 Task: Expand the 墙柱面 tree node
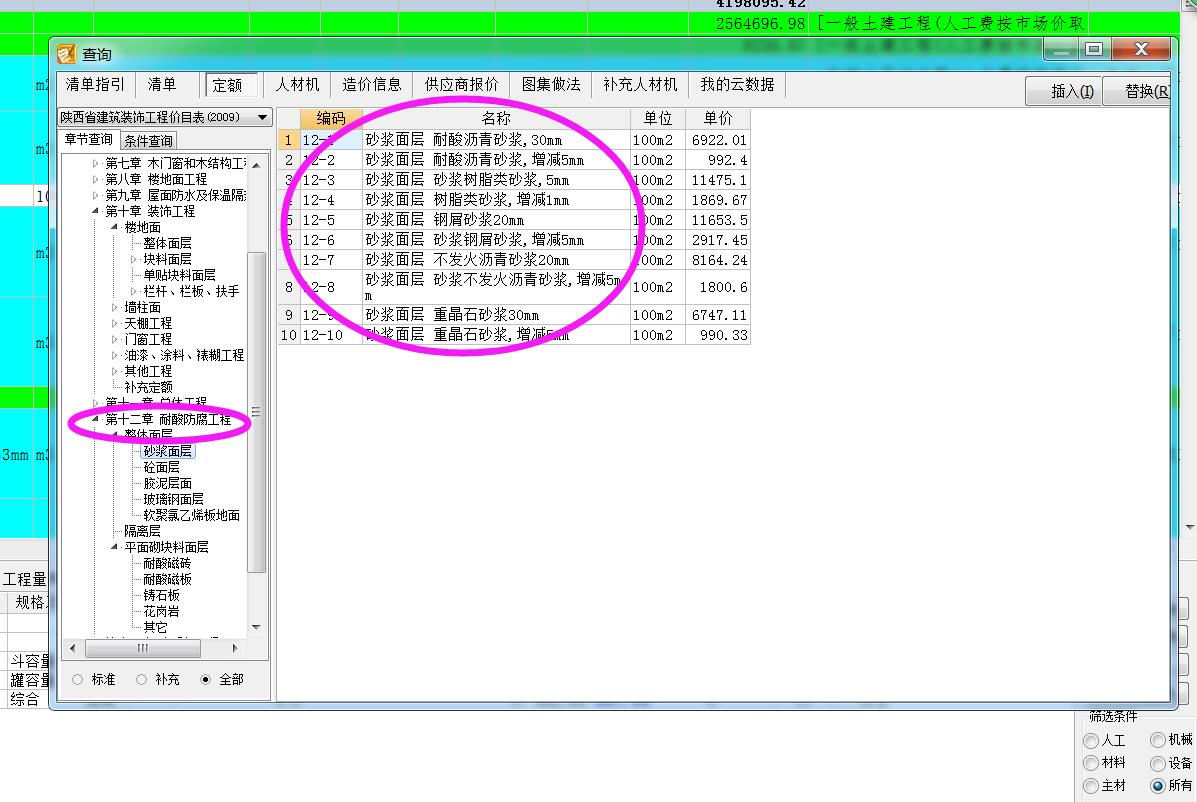(115, 308)
